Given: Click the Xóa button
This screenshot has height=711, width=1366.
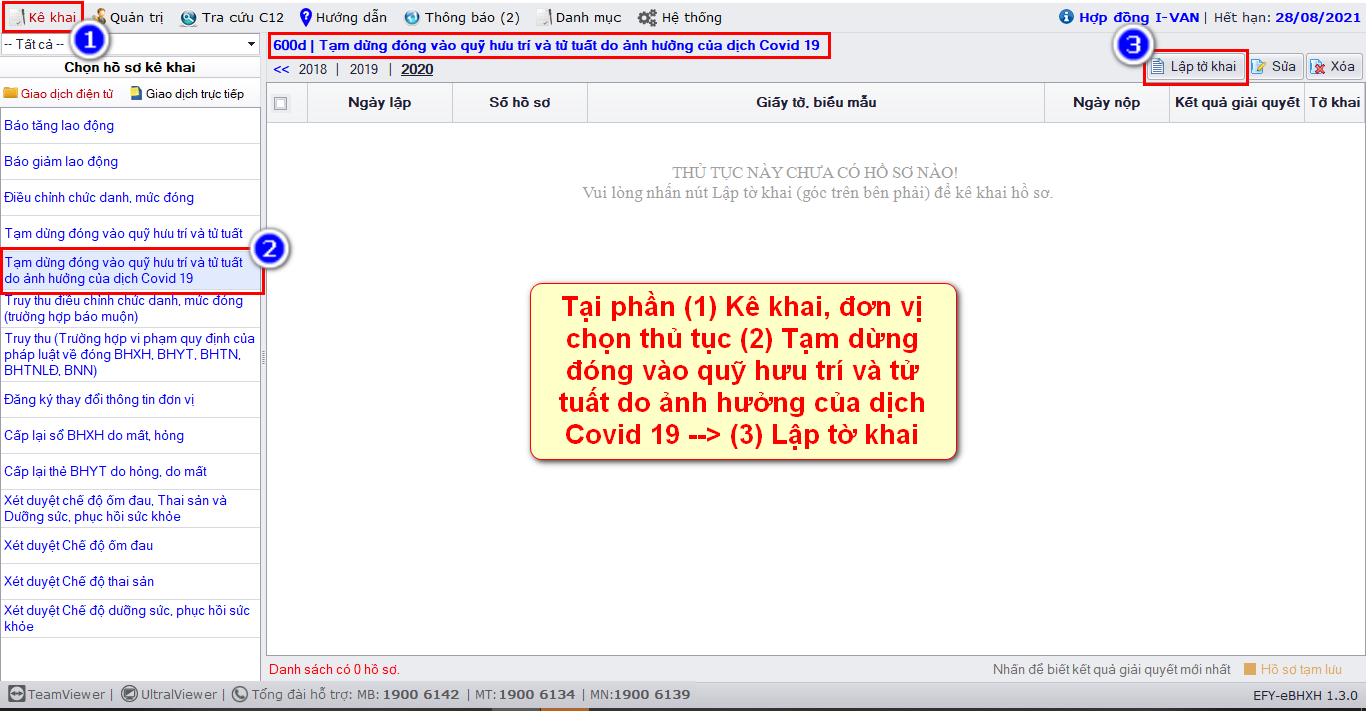Looking at the screenshot, I should click(x=1333, y=67).
